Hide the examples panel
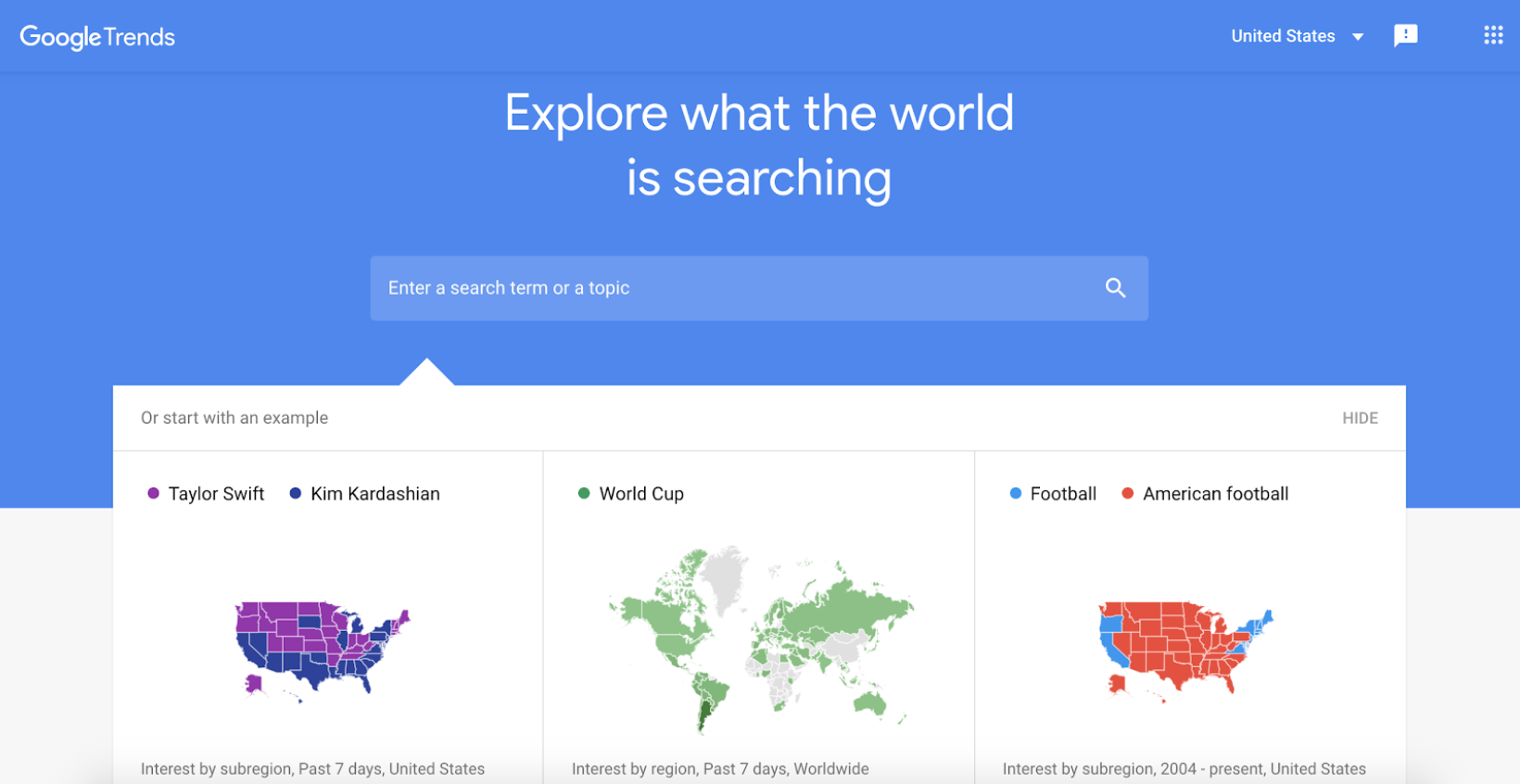The width and height of the screenshot is (1520, 784). pos(1360,418)
